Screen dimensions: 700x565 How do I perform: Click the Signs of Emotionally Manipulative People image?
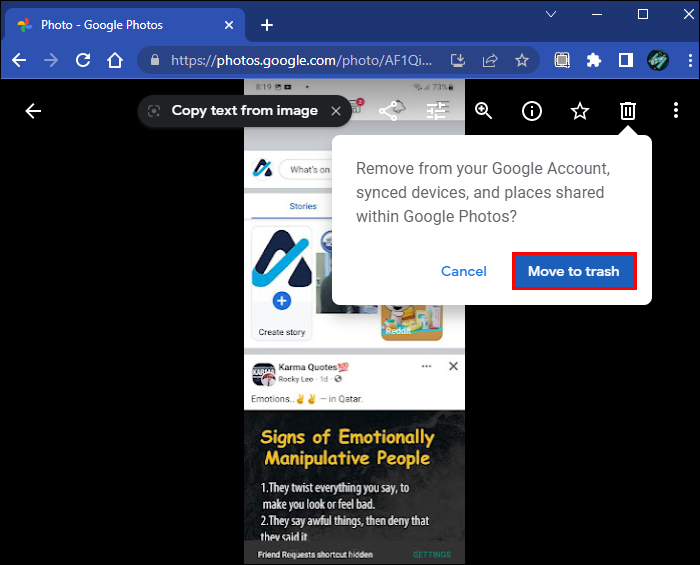click(x=354, y=478)
